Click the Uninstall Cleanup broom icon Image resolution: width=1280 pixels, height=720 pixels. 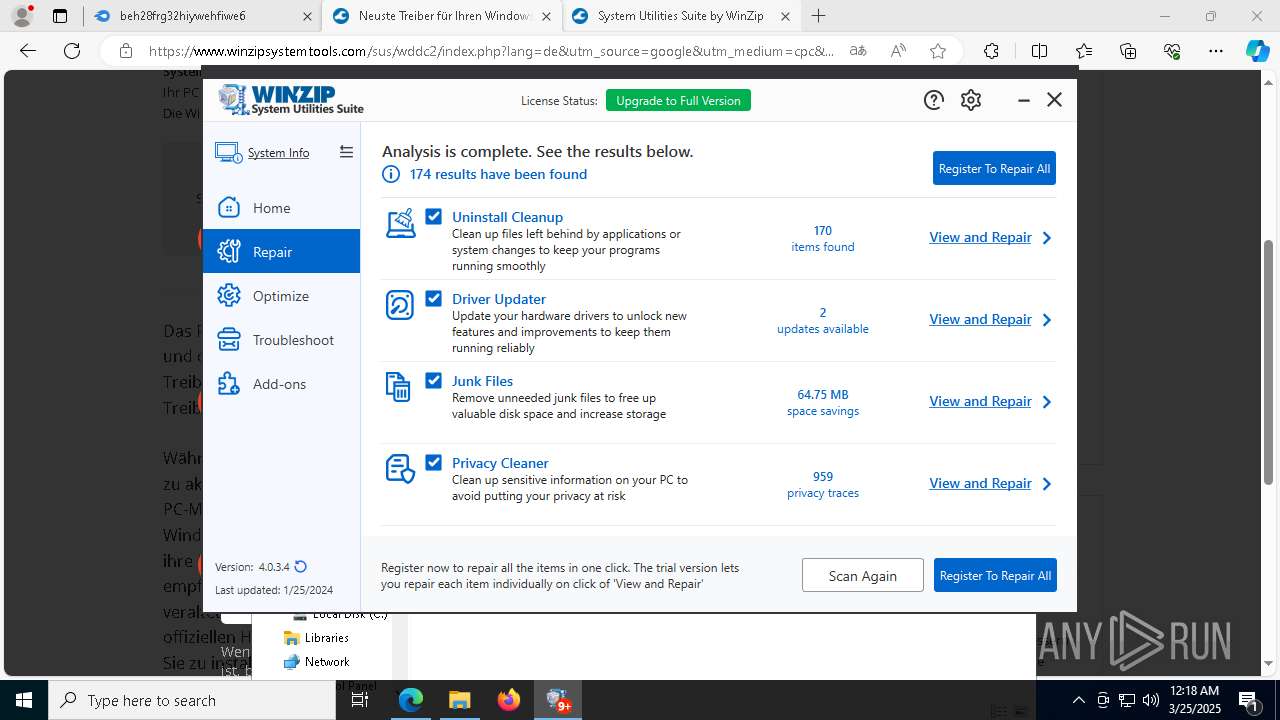tap(400, 223)
